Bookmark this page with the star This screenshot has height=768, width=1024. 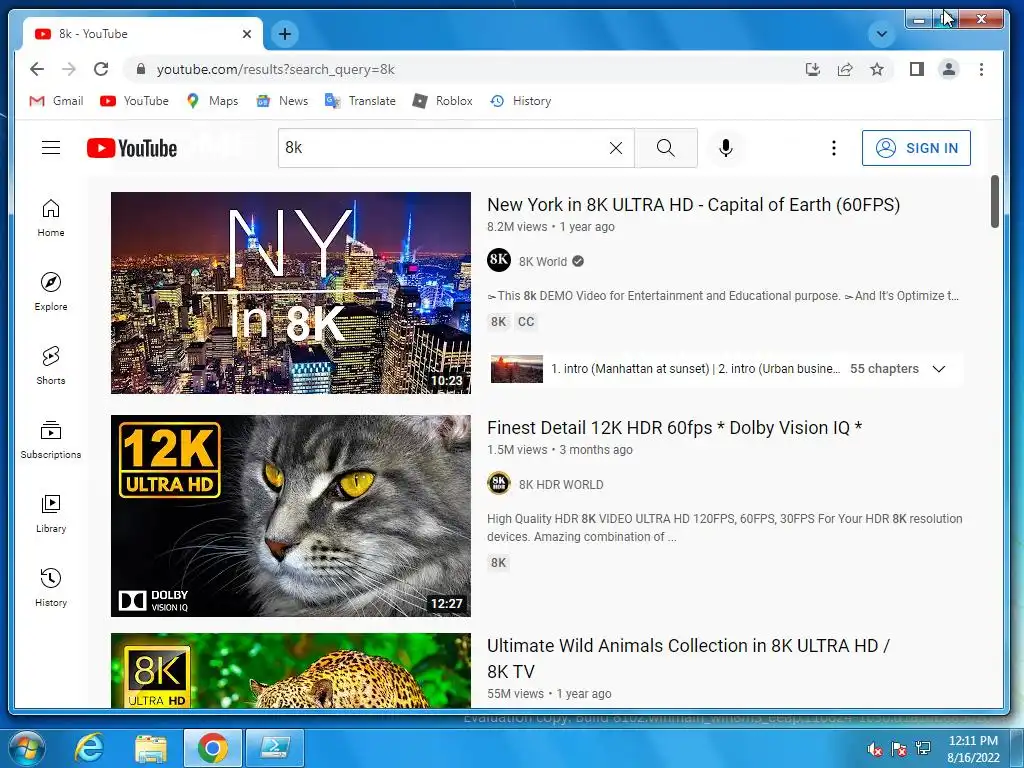876,69
